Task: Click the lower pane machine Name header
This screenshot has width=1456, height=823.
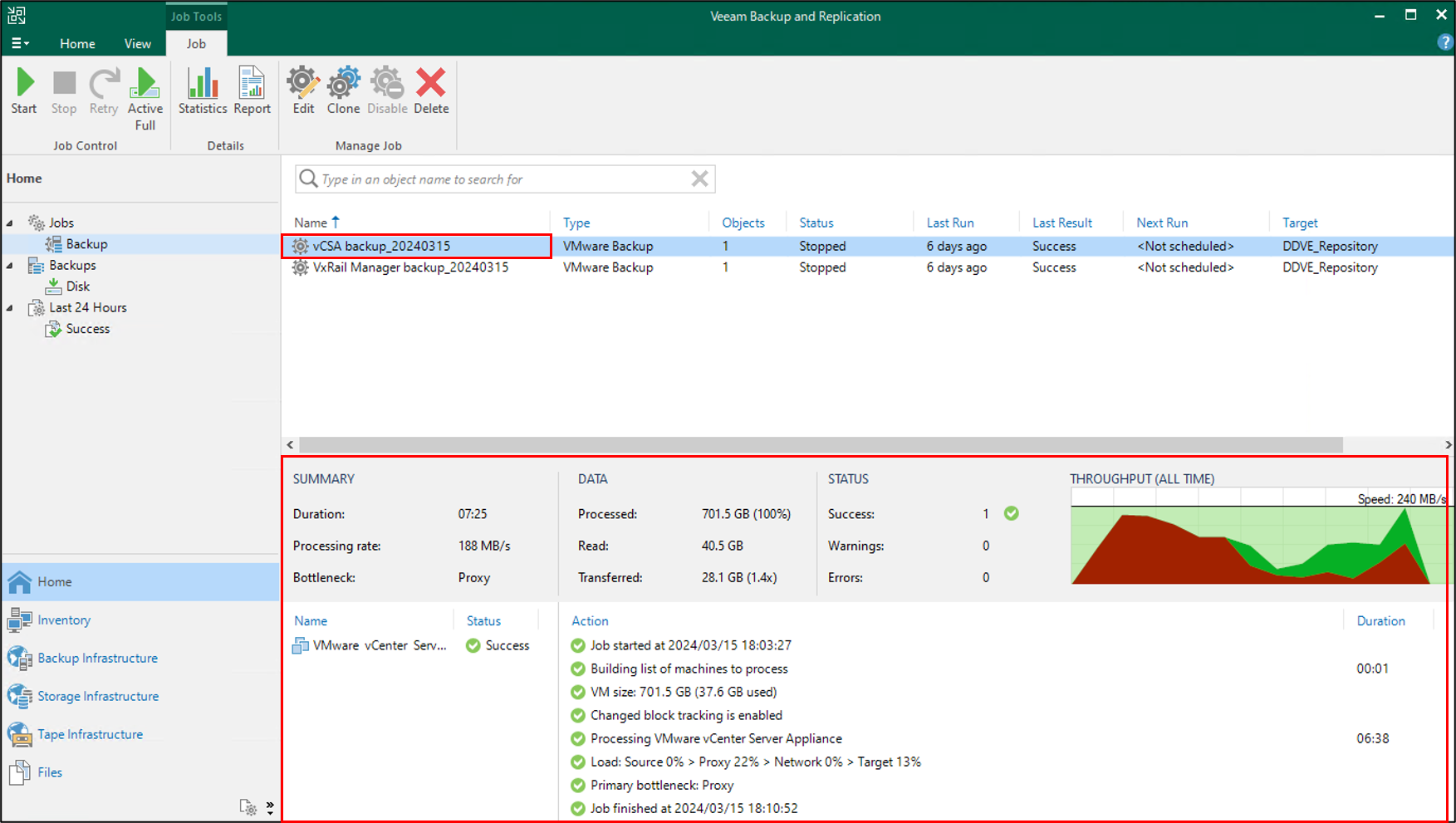Action: (x=311, y=621)
